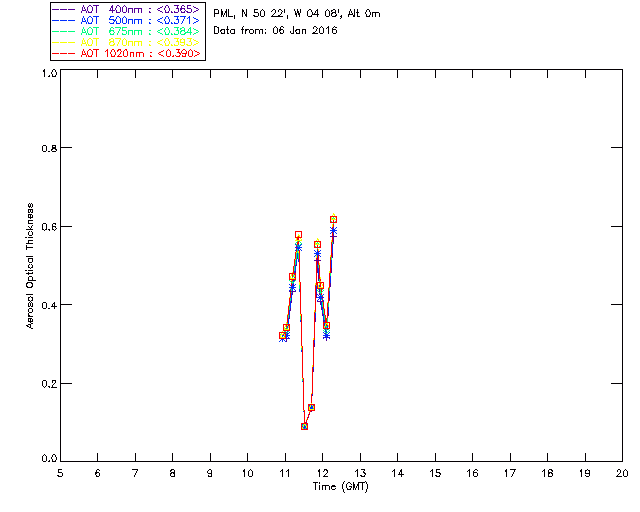The image size is (640, 512).
Task: Click the AOT 675nm legend entry
Action: (126, 31)
